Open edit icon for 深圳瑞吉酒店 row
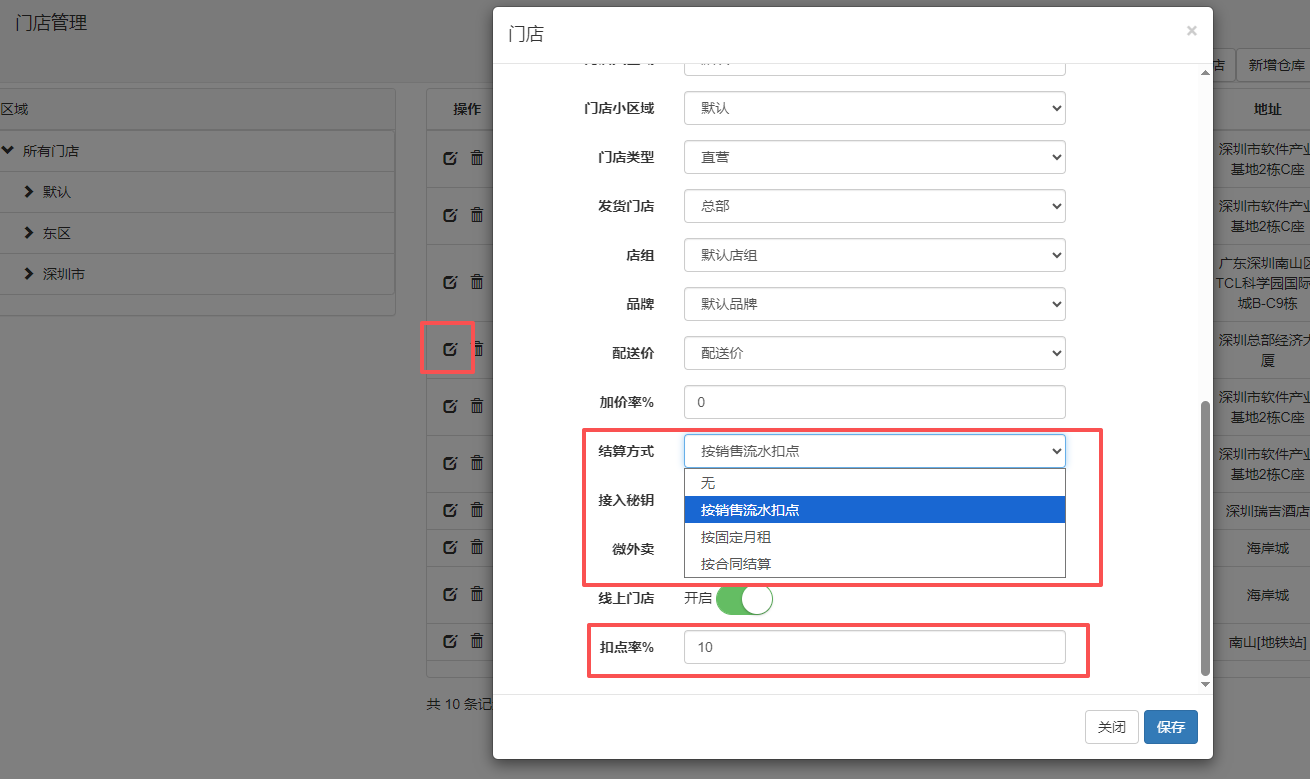This screenshot has height=779, width=1310. pos(450,511)
